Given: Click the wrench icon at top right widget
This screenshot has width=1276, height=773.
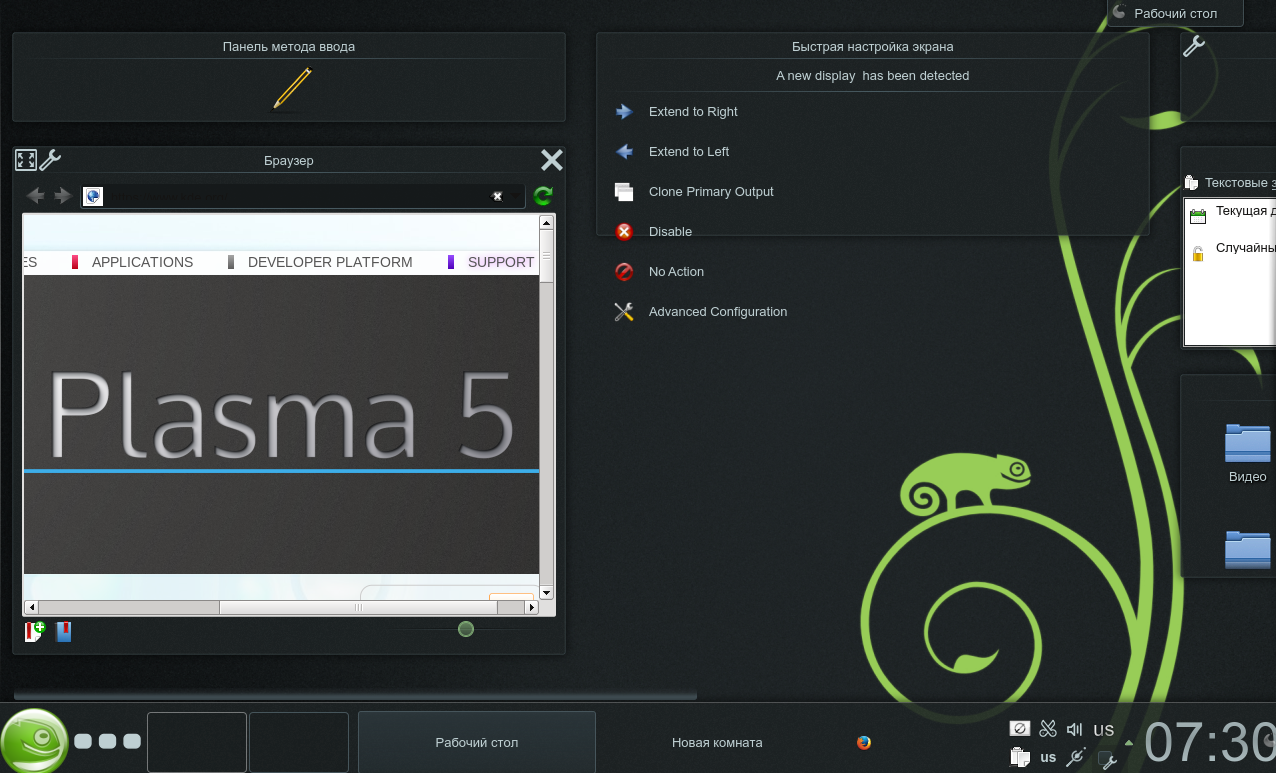Looking at the screenshot, I should click(x=1193, y=46).
